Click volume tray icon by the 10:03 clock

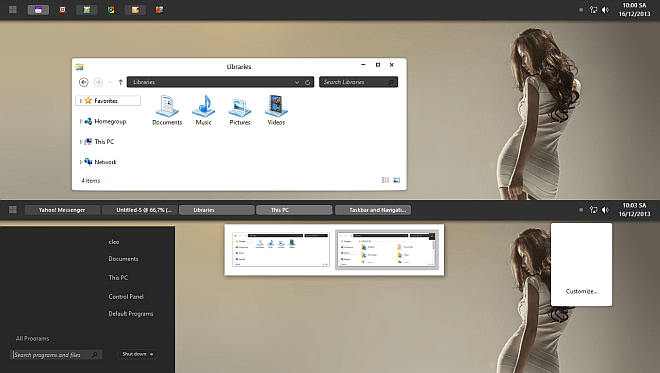(605, 210)
